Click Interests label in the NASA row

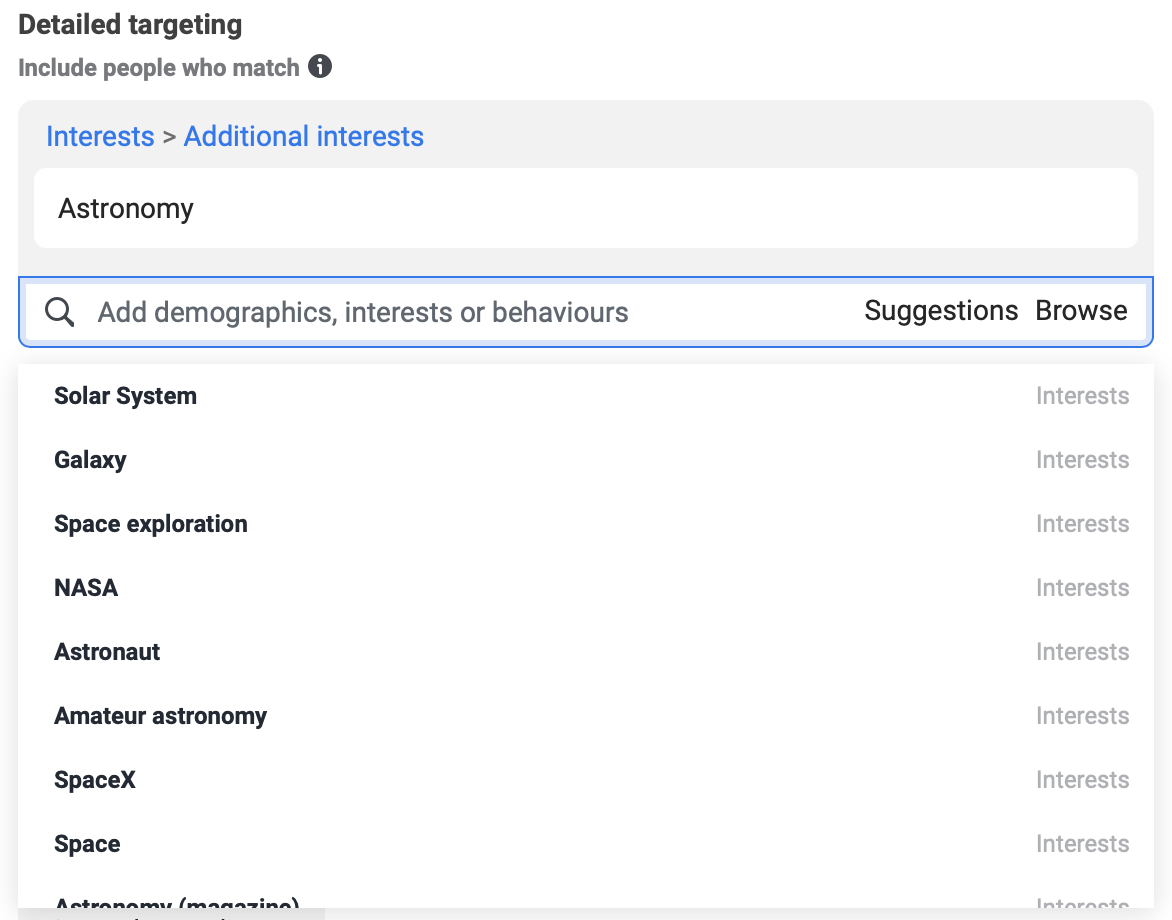point(1082,588)
